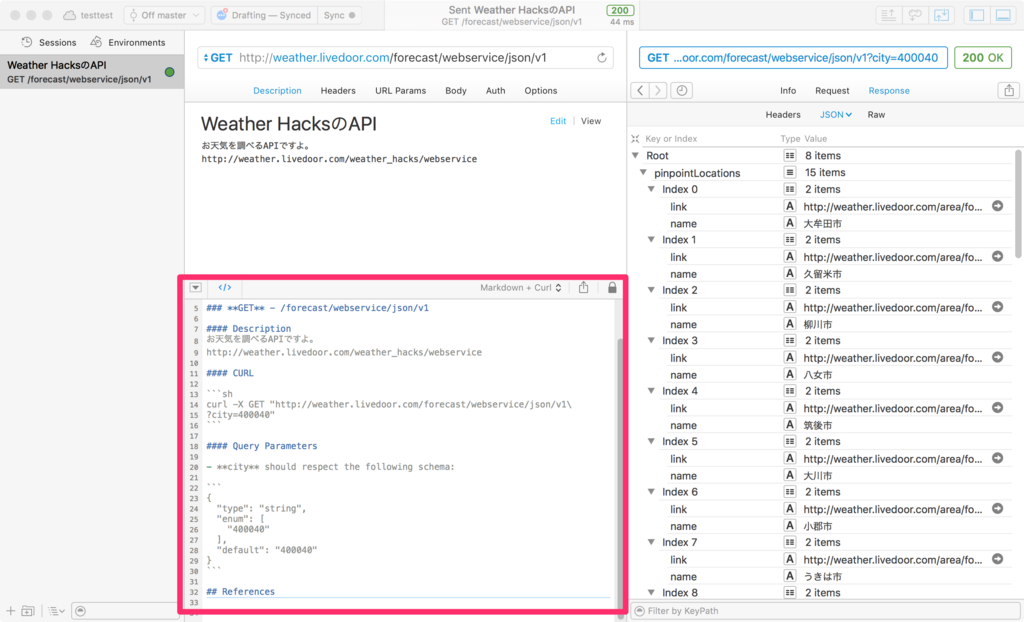The image size is (1024, 622).
Task: Go forward to next response arrow
Action: [658, 91]
